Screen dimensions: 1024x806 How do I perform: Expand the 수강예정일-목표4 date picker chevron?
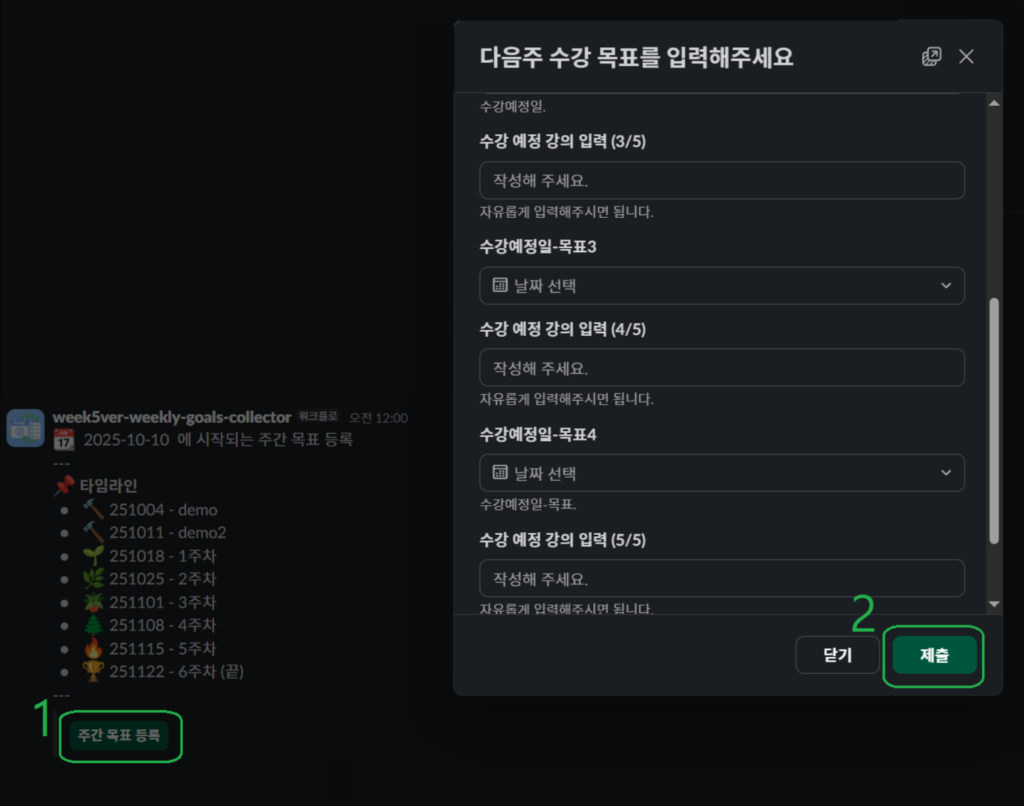[946, 473]
